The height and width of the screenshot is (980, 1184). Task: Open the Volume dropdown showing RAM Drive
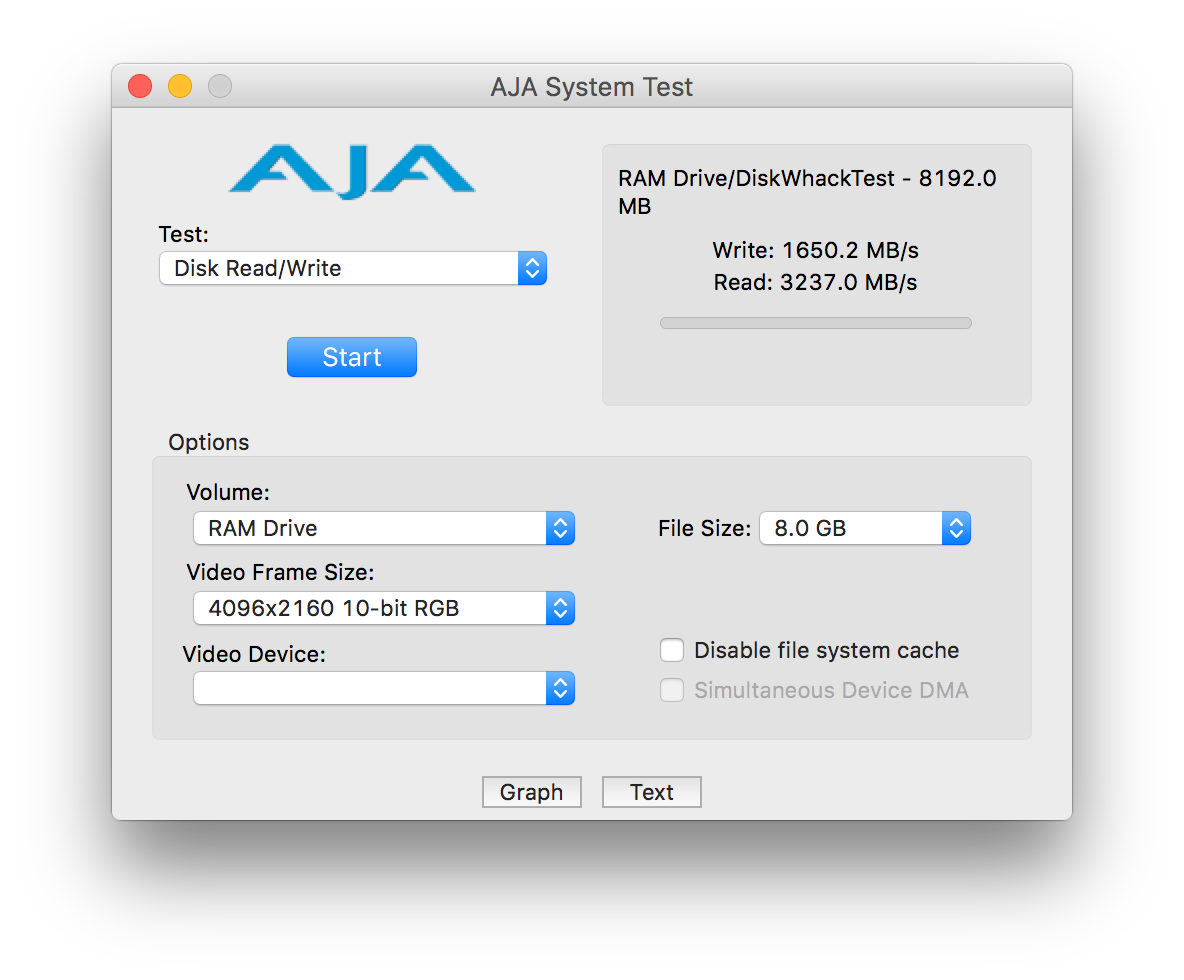pyautogui.click(x=384, y=529)
